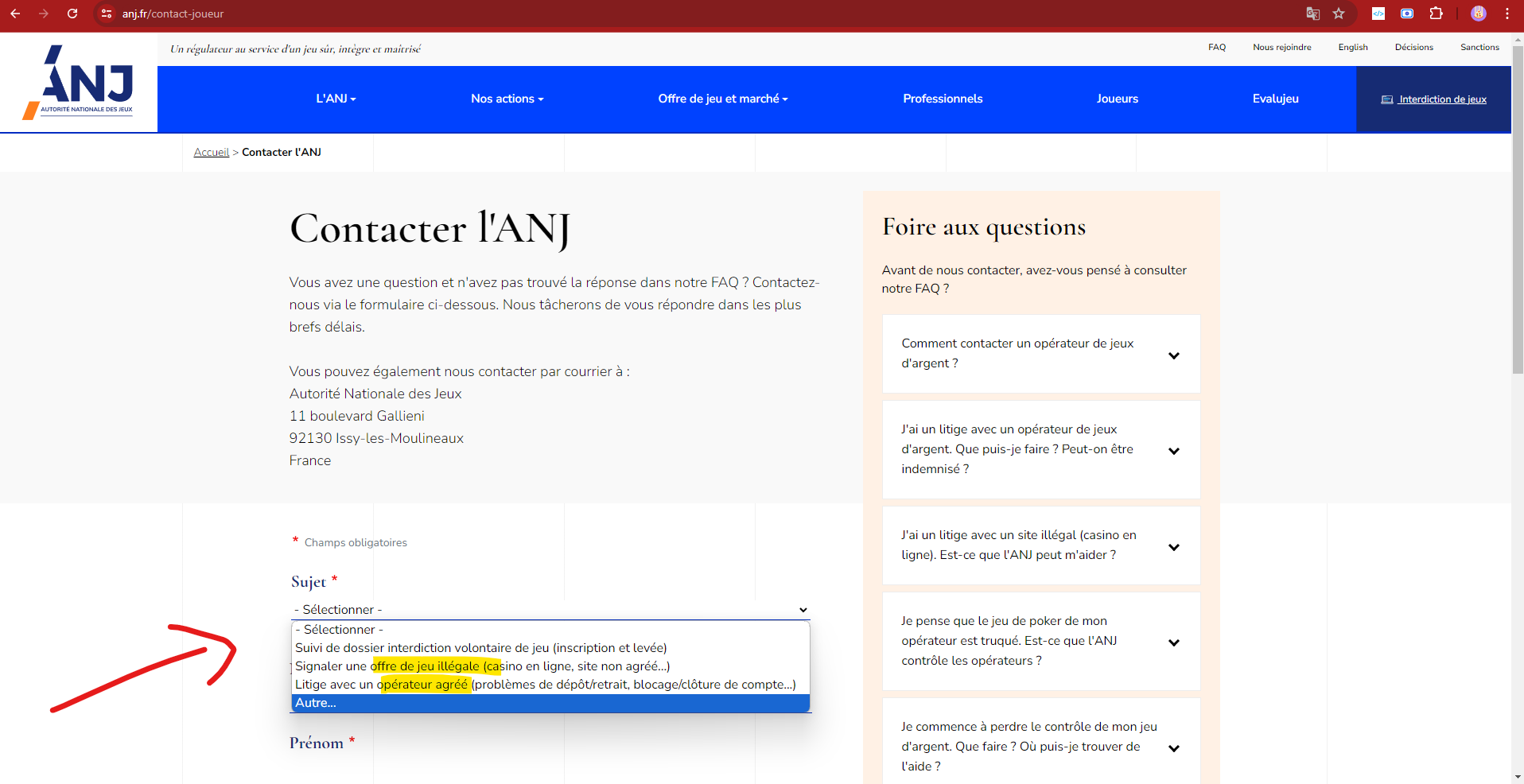Open the Nos actions menu

(507, 99)
